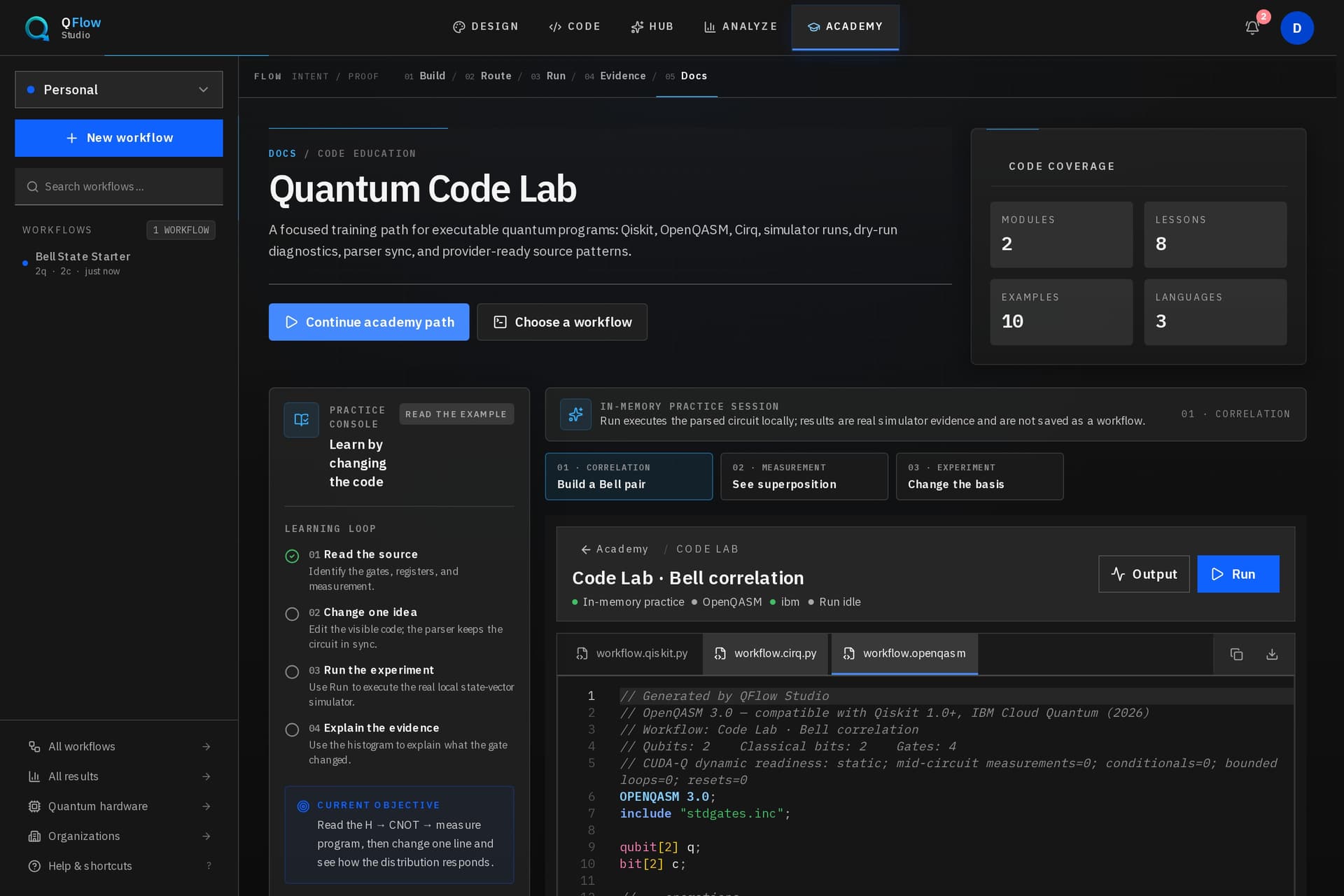1344x896 pixels.
Task: Click Choose a workflow button
Action: pyautogui.click(x=562, y=322)
